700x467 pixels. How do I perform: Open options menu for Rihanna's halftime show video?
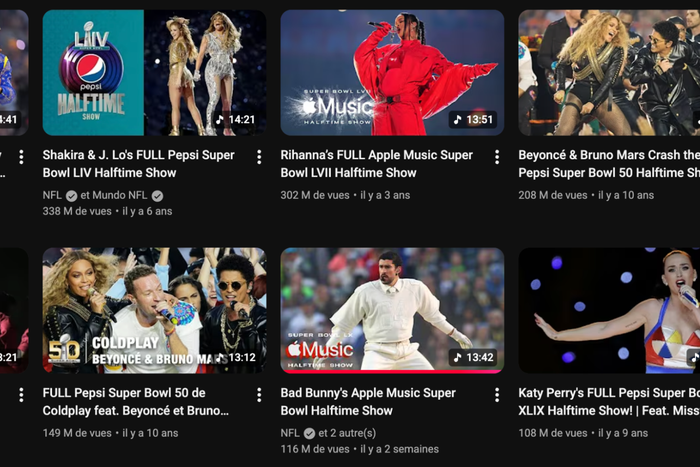tap(497, 157)
